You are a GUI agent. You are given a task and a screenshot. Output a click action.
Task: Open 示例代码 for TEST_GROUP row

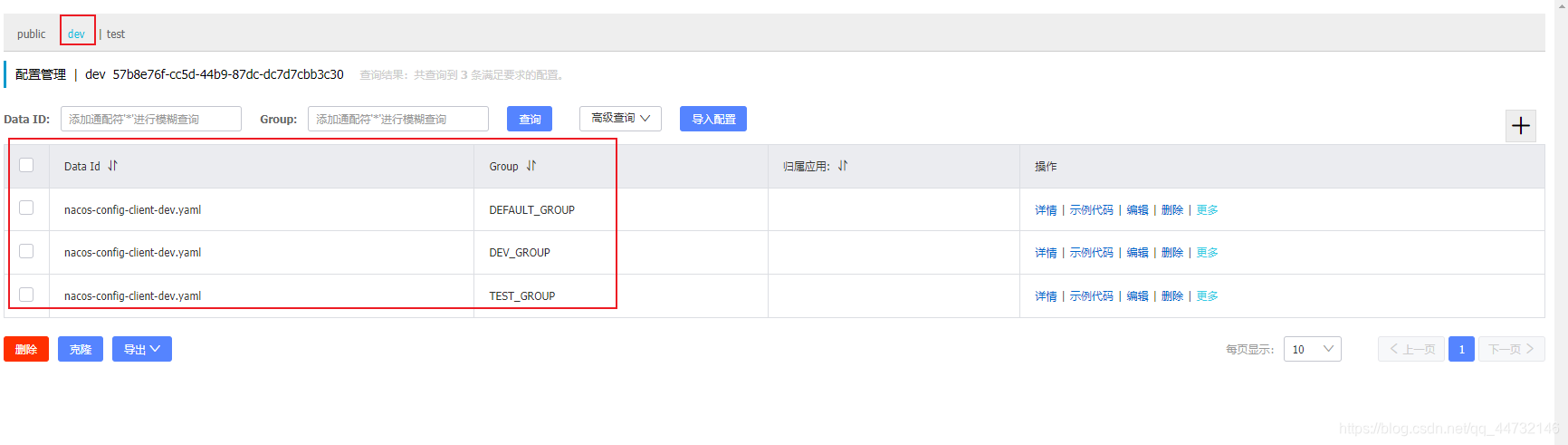pyautogui.click(x=1092, y=296)
